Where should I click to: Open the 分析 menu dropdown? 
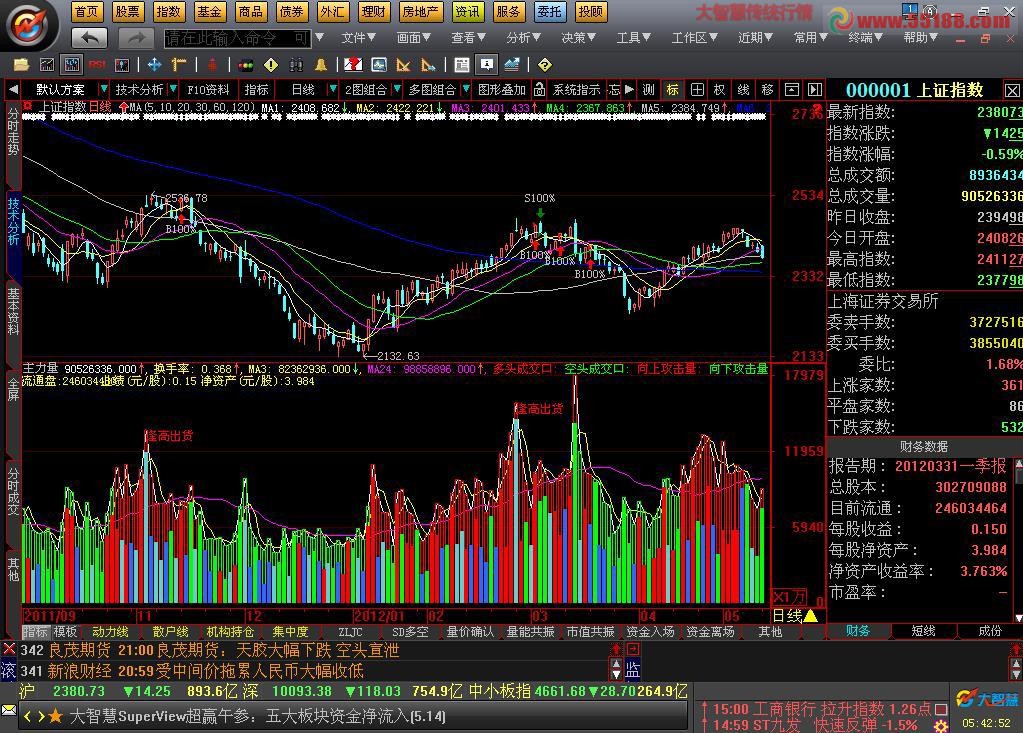coord(523,38)
